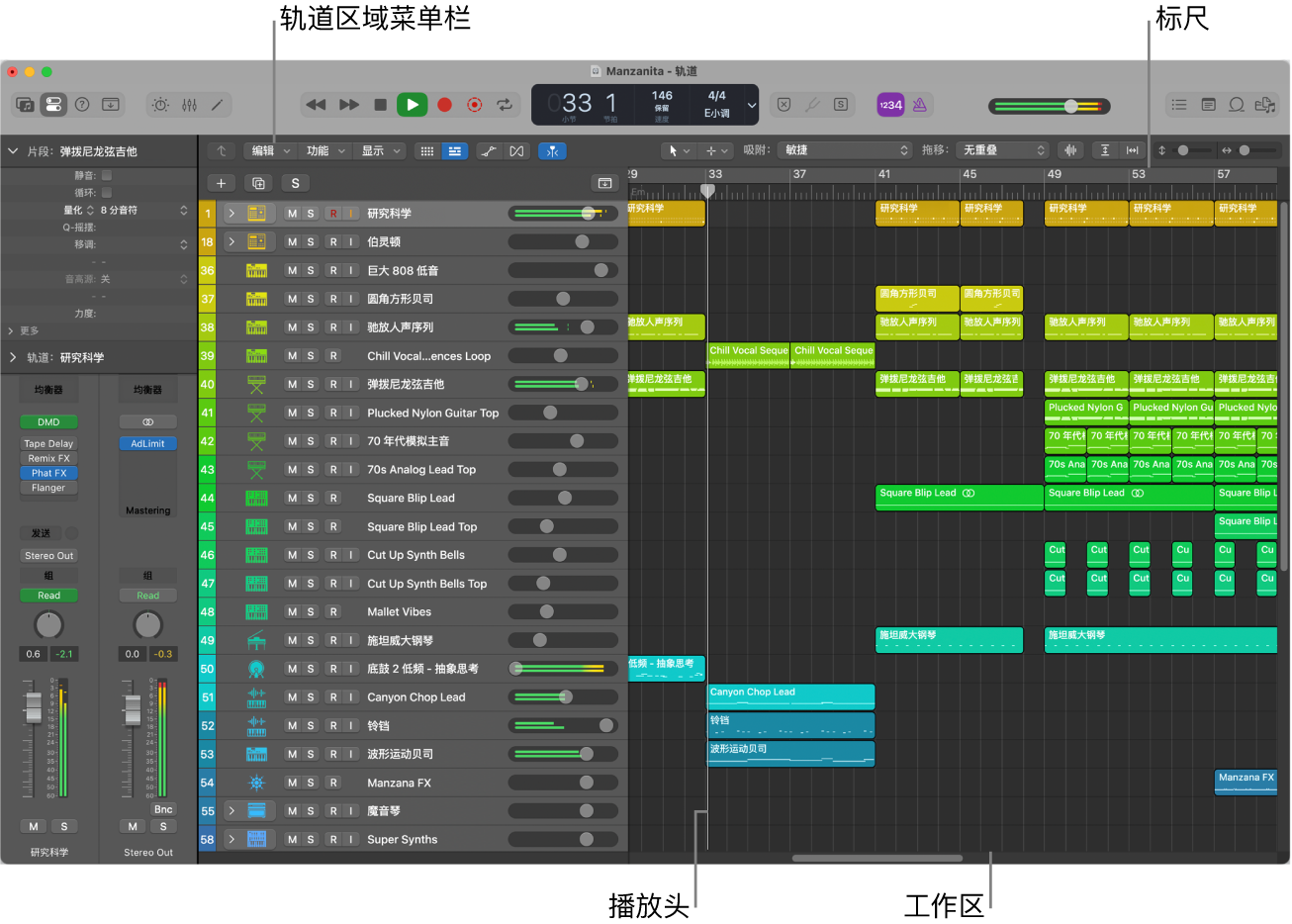This screenshot has width=1292, height=924.
Task: Open the 功能 menu
Action: (x=324, y=151)
